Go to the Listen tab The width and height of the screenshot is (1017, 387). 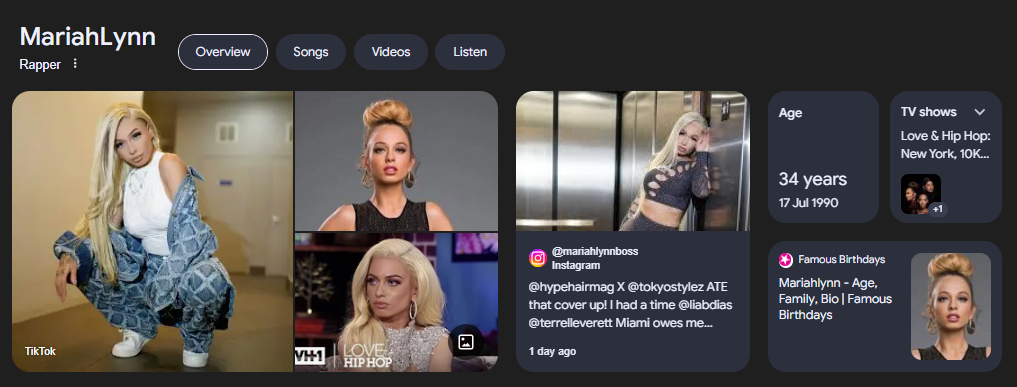tap(470, 52)
